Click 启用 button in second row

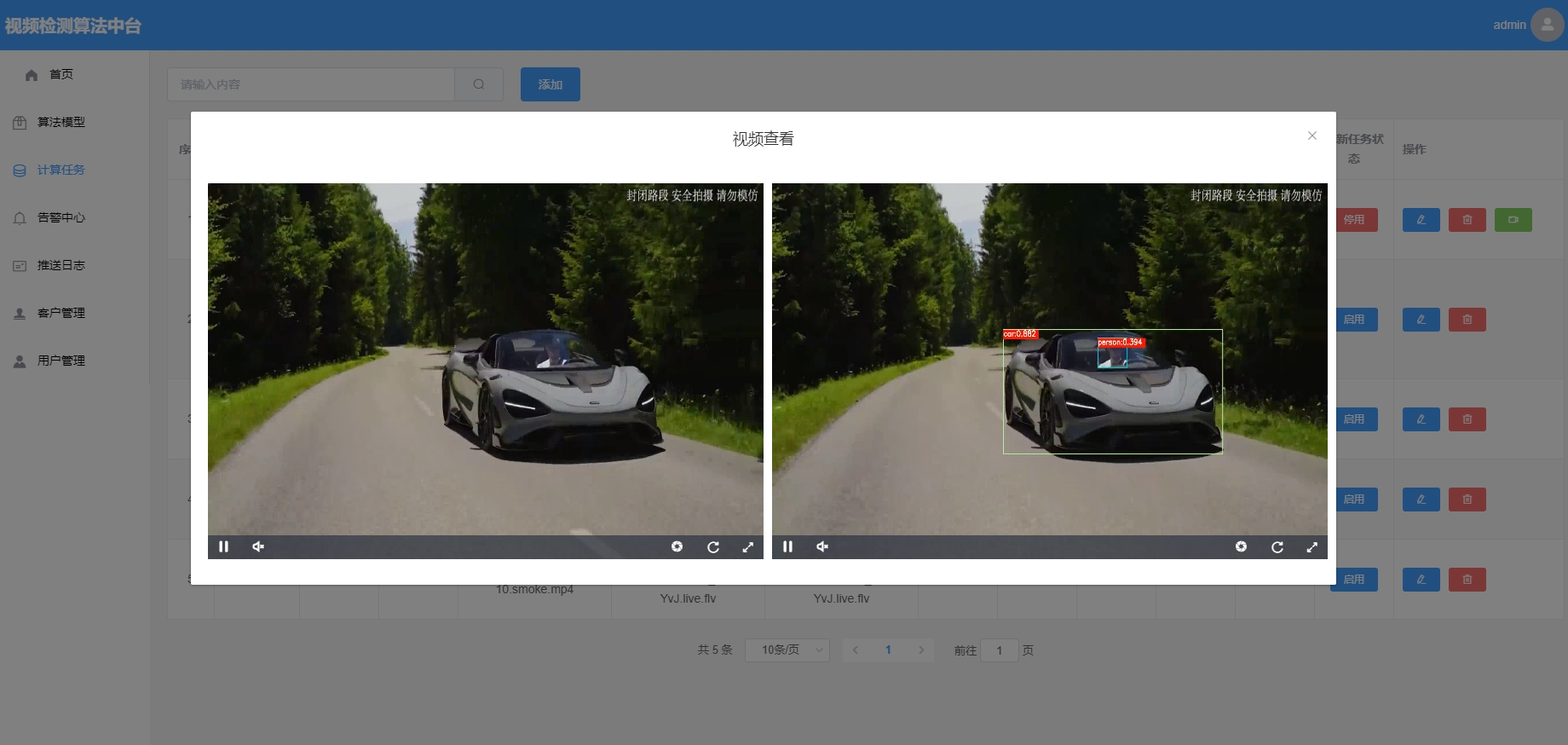click(x=1357, y=320)
